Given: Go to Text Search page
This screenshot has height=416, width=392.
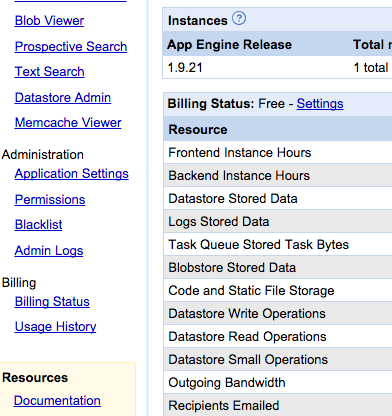Looking at the screenshot, I should coord(50,72).
